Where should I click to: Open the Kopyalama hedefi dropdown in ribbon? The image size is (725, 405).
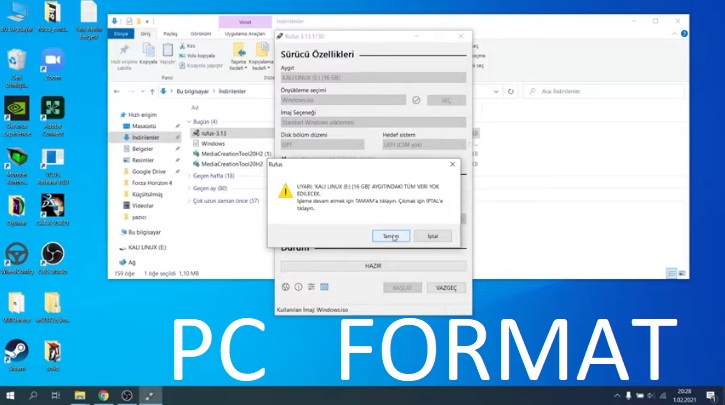pos(261,56)
